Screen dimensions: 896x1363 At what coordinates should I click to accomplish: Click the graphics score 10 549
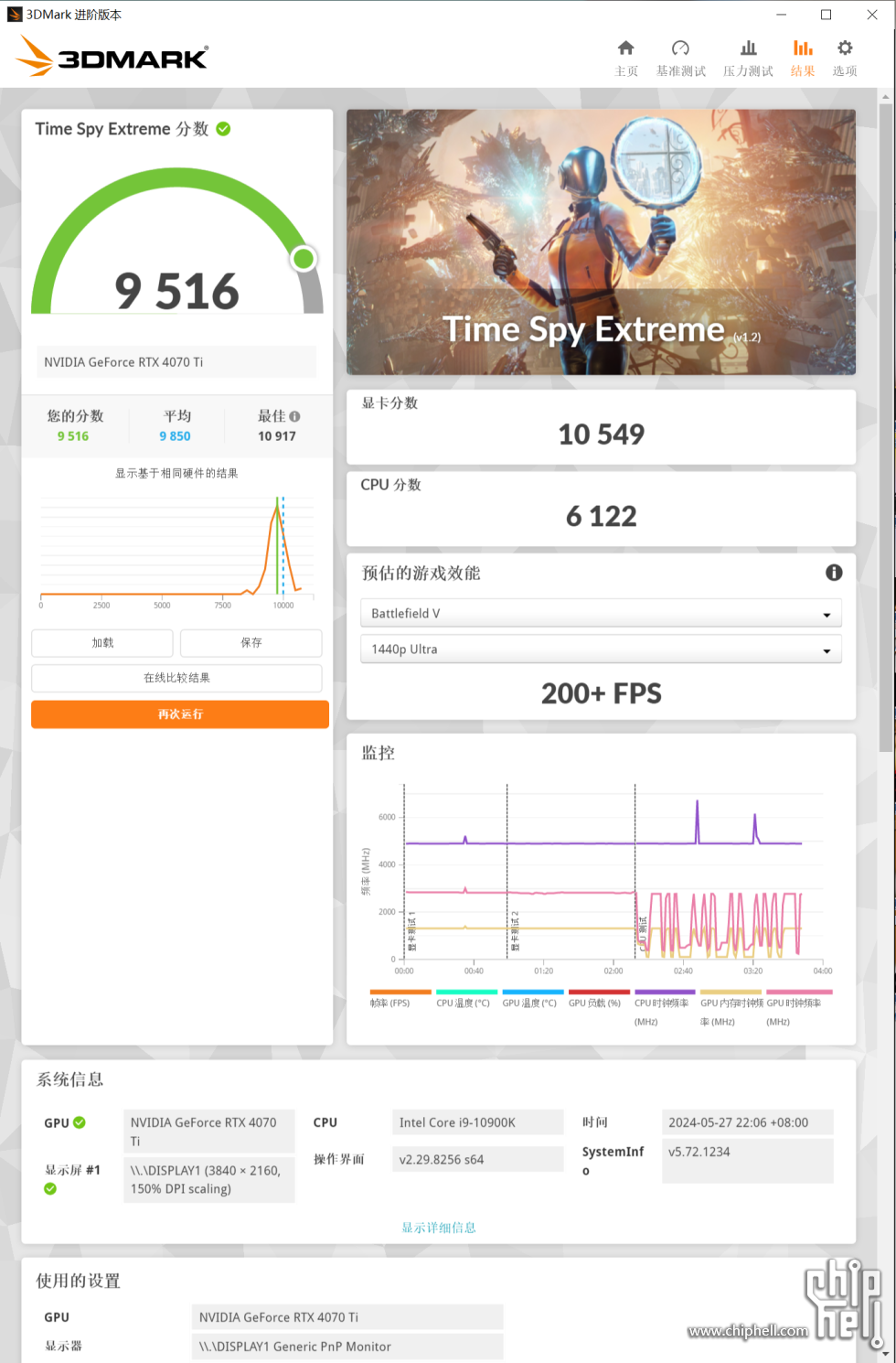pyautogui.click(x=601, y=435)
